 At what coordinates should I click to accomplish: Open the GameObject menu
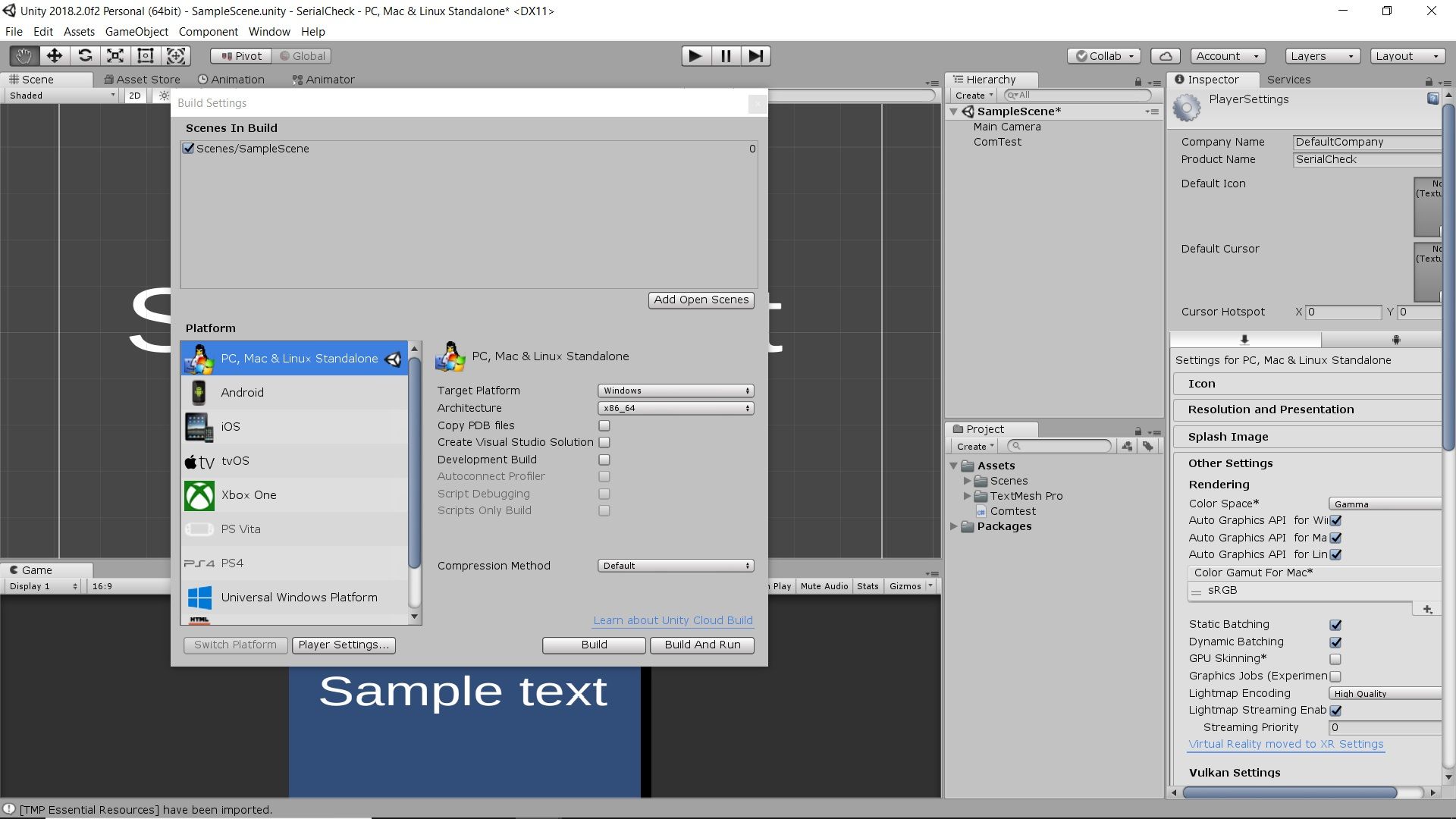[x=136, y=31]
